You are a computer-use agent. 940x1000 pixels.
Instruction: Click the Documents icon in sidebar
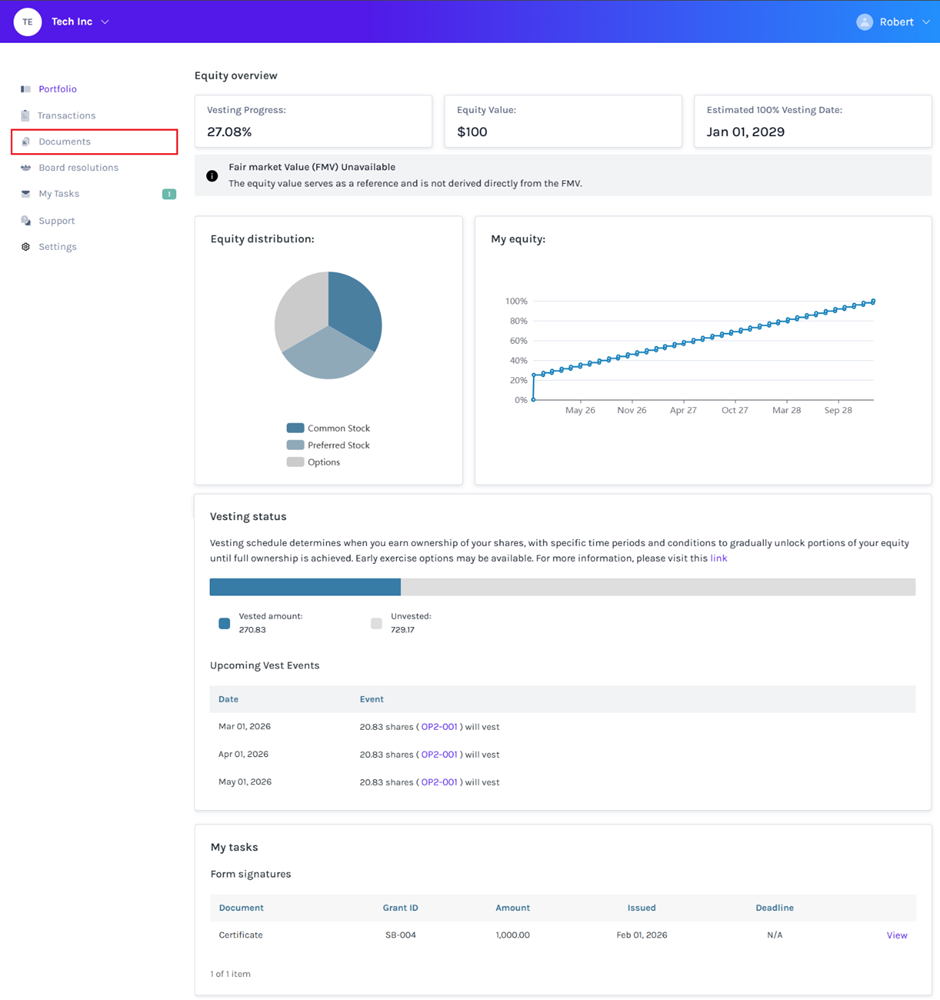pyautogui.click(x=26, y=142)
